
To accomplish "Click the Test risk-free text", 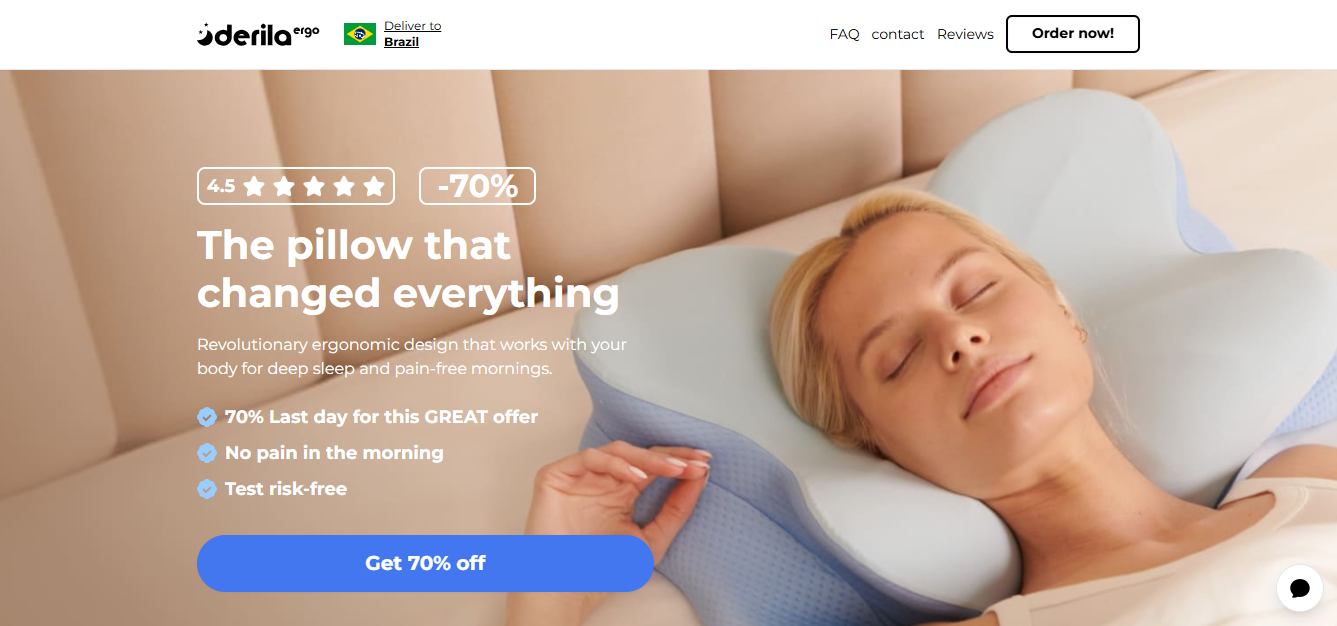I will pos(286,489).
